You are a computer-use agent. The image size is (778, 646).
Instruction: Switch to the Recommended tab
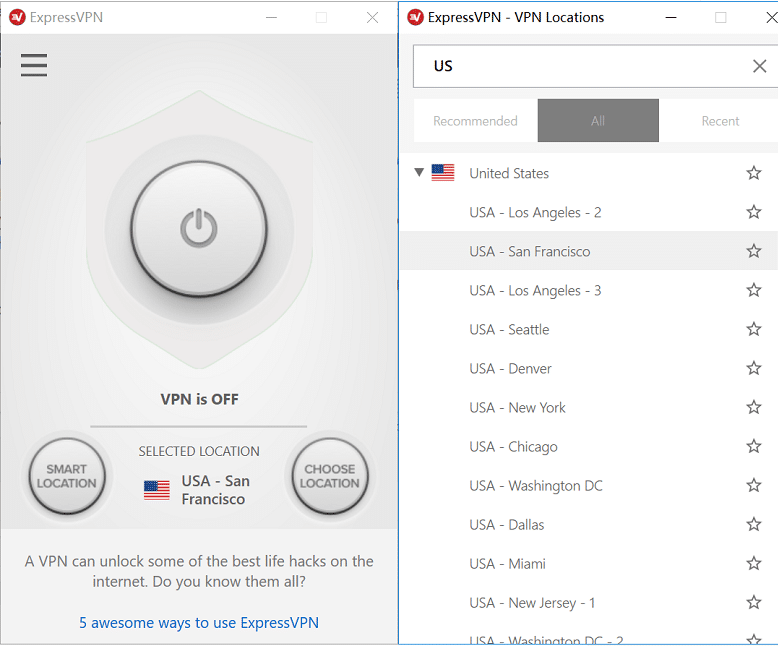tap(475, 121)
